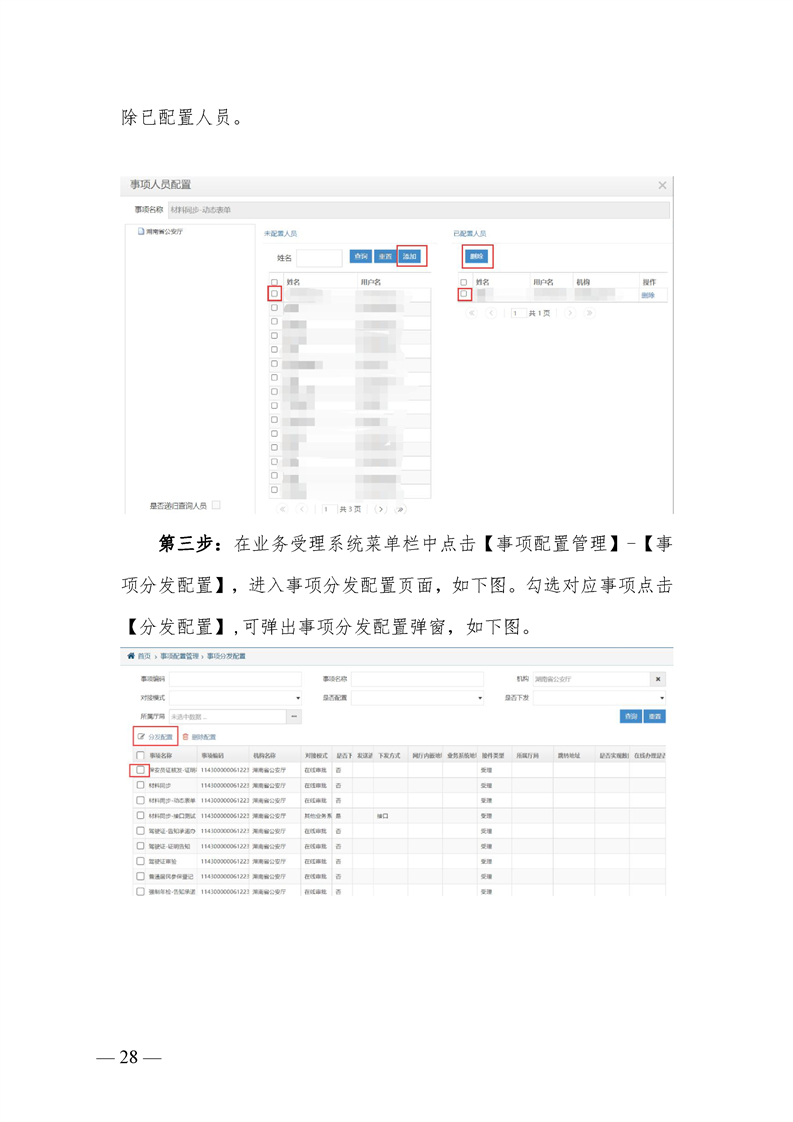This screenshot has height=1122, width=793.
Task: Tick the checkbox for 材料同步-动态表单 row
Action: [x=140, y=800]
